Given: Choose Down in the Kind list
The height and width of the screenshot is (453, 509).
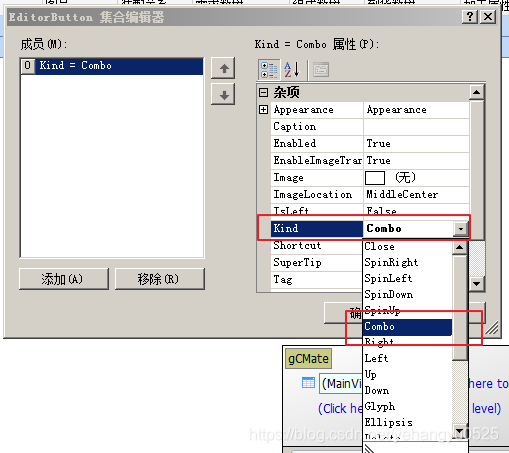Looking at the screenshot, I should [x=407, y=390].
